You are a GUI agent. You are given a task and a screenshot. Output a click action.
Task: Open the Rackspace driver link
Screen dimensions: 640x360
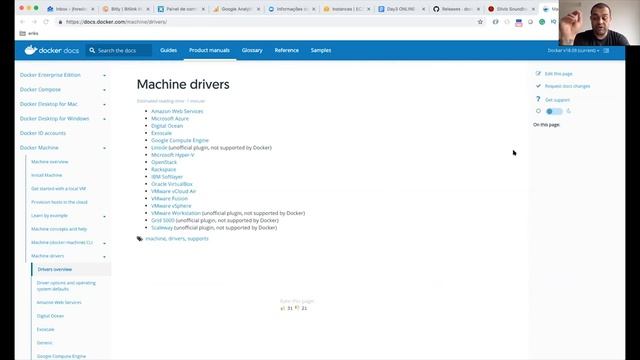tap(164, 169)
